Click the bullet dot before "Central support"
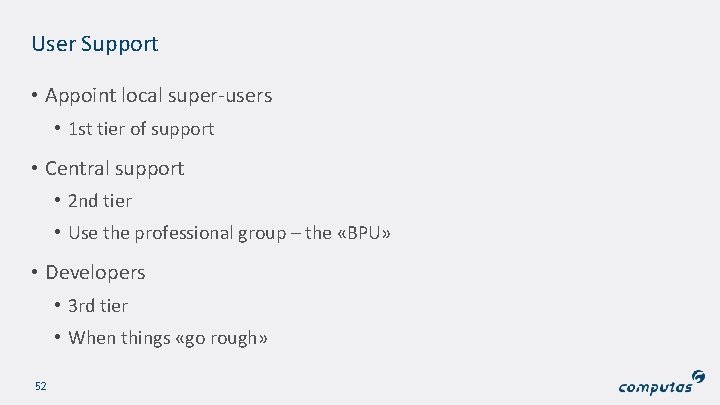Screen dimensions: 720x405 tap(34, 169)
